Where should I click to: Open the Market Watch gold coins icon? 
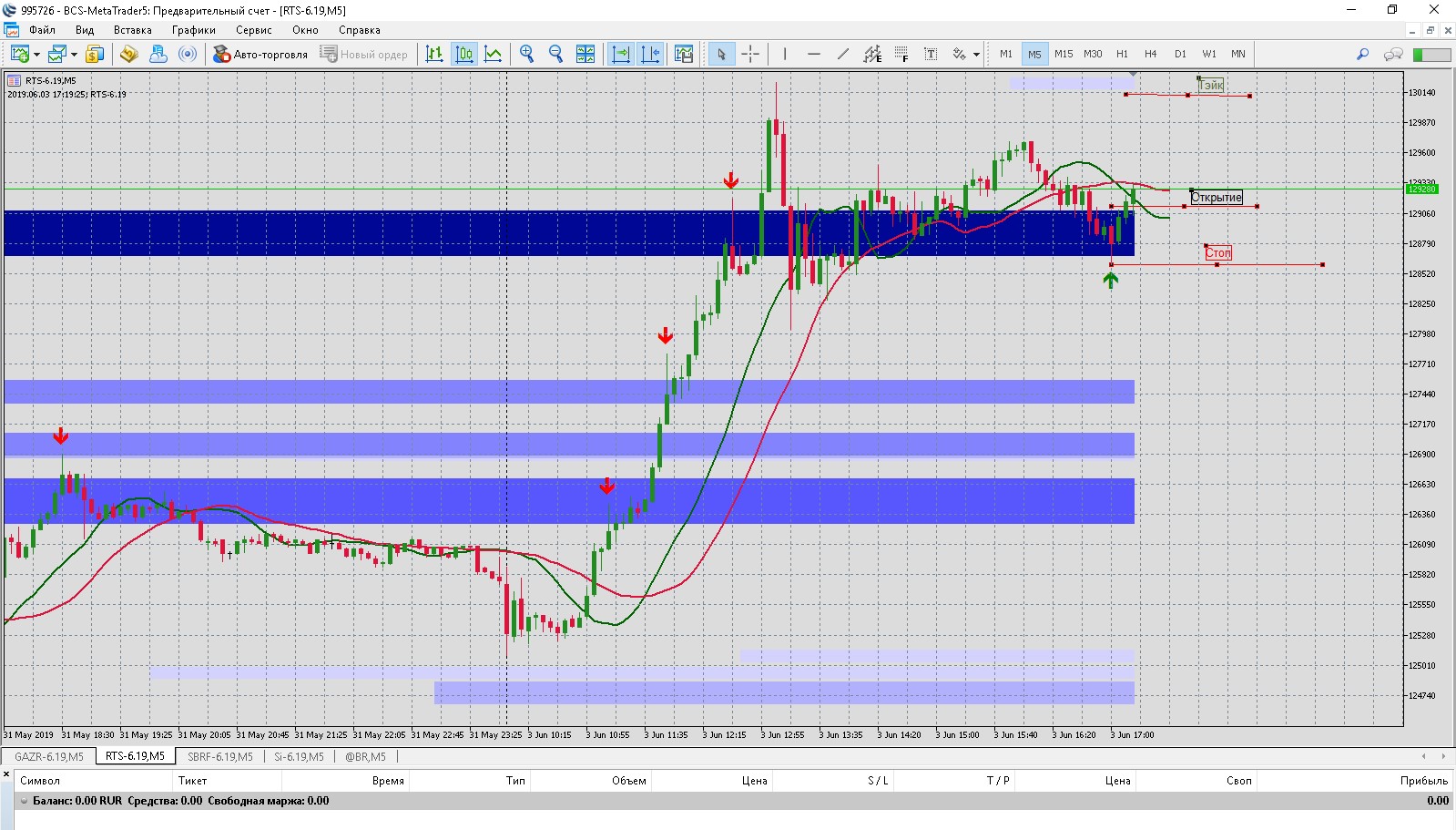point(128,55)
